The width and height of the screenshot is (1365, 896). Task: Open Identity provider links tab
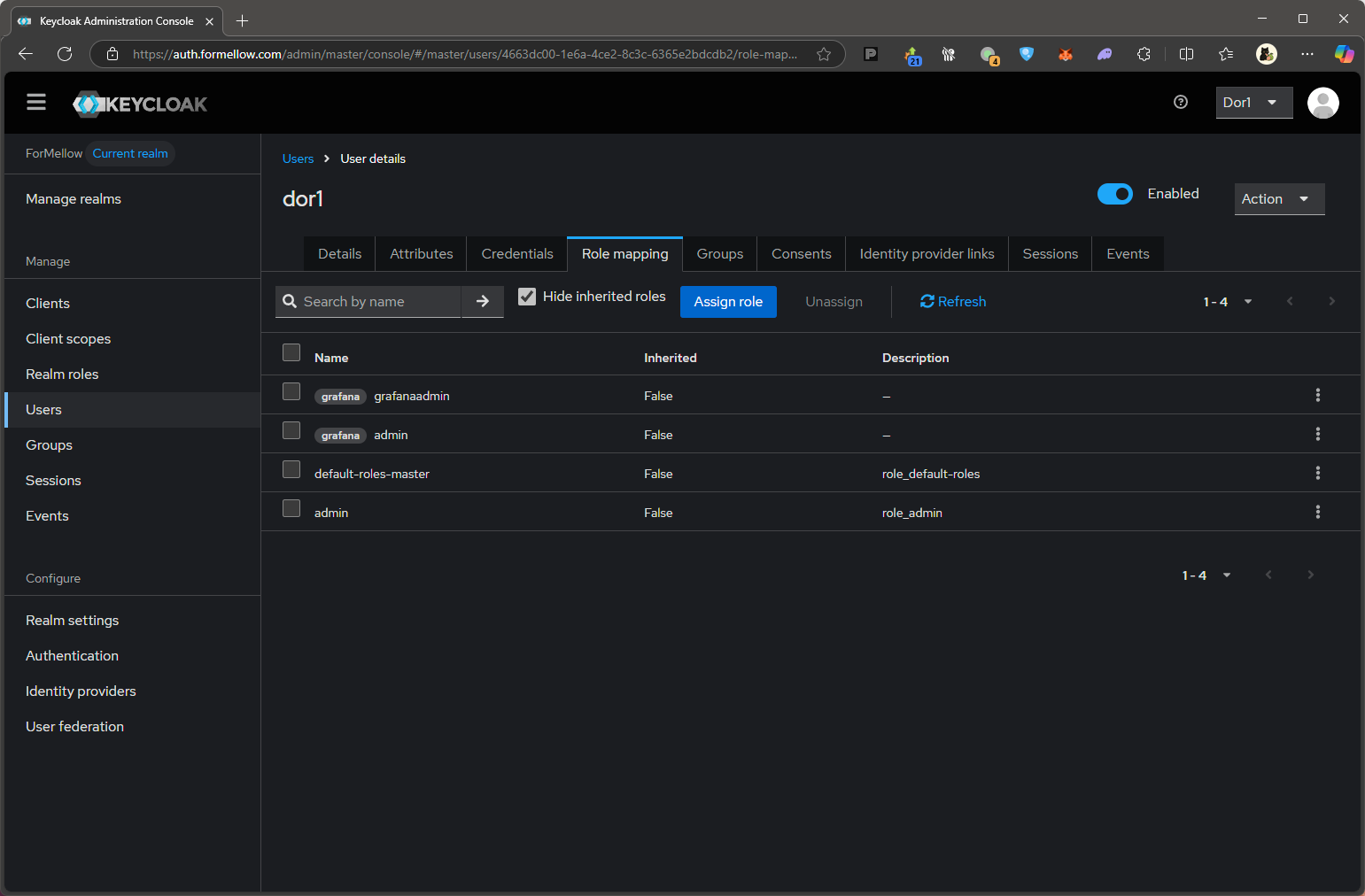click(x=927, y=254)
